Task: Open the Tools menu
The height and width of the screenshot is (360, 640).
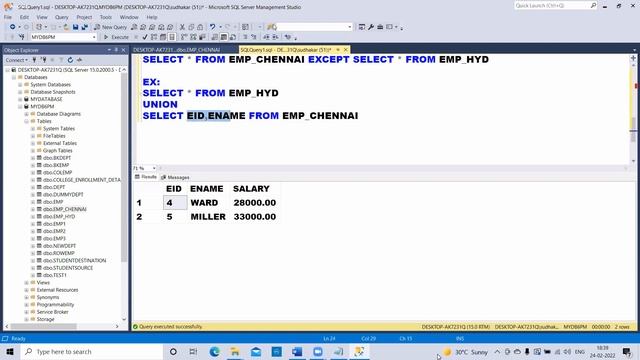Action: (106, 17)
